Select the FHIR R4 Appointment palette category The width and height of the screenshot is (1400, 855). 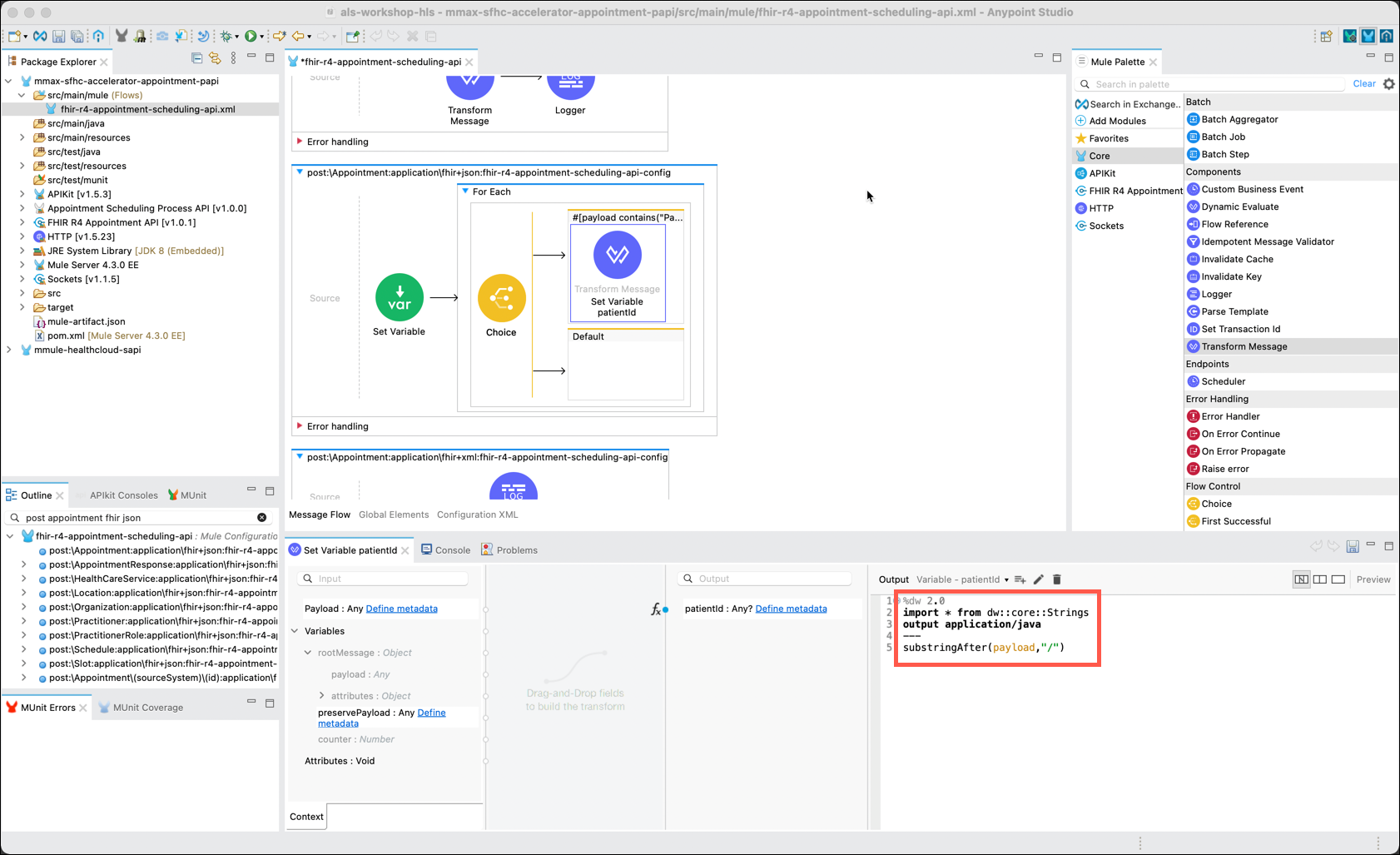[1129, 191]
